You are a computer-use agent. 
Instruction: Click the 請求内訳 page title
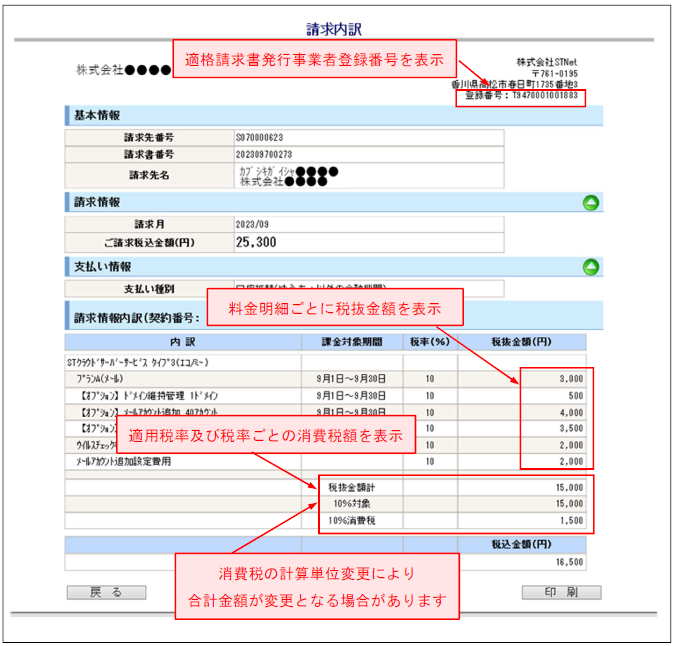pyautogui.click(x=334, y=29)
